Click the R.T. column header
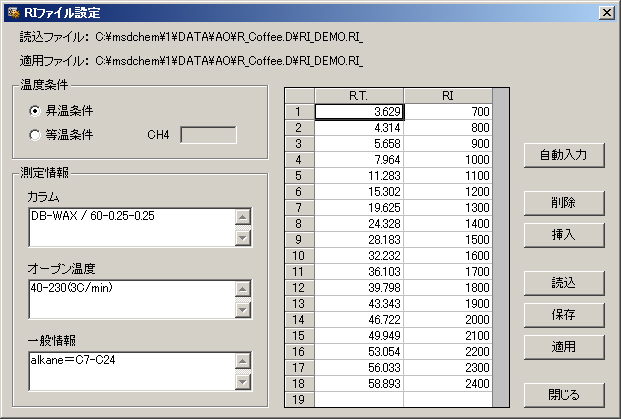The image size is (621, 419). [359, 96]
